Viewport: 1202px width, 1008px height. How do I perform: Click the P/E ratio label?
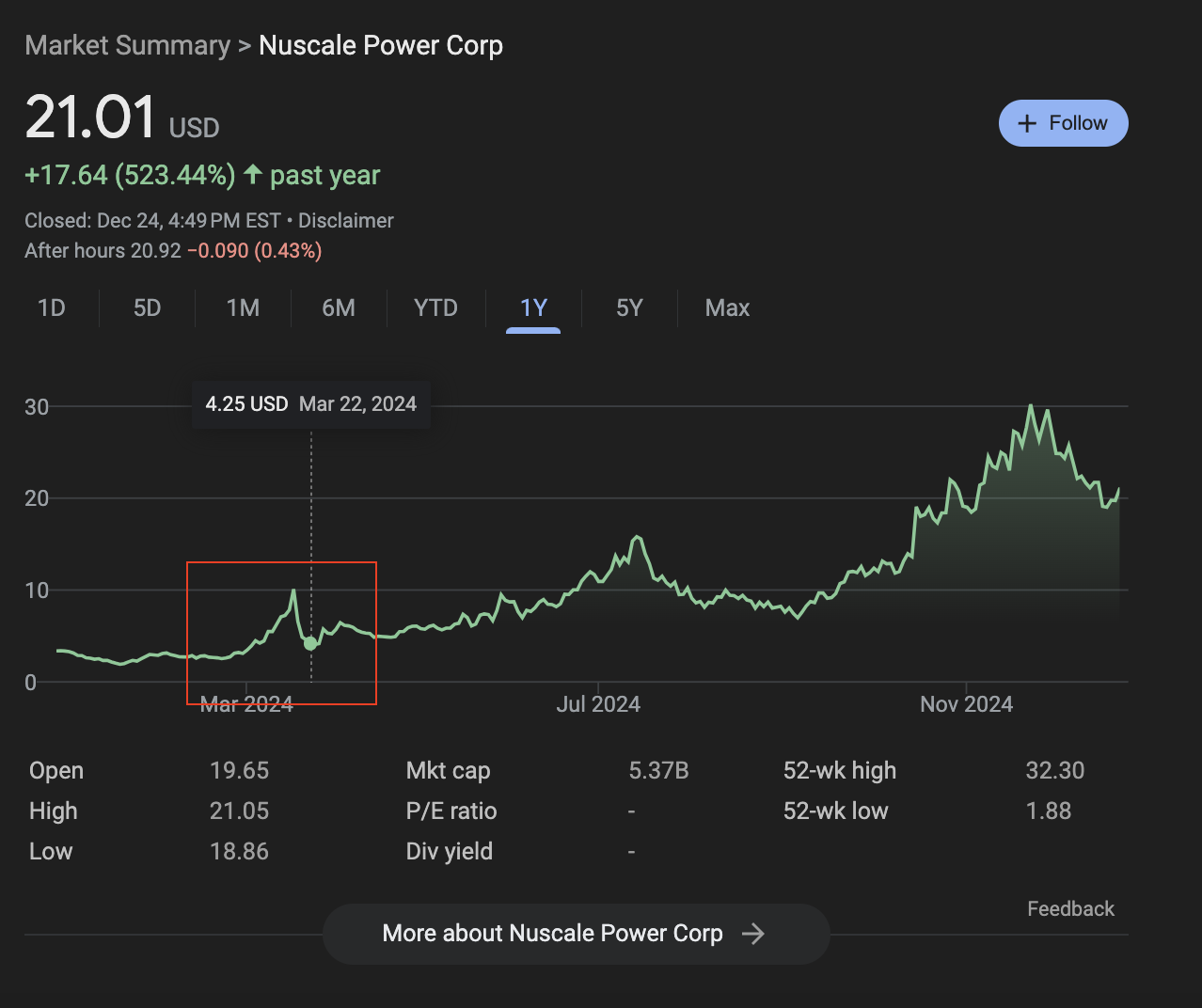[x=451, y=811]
